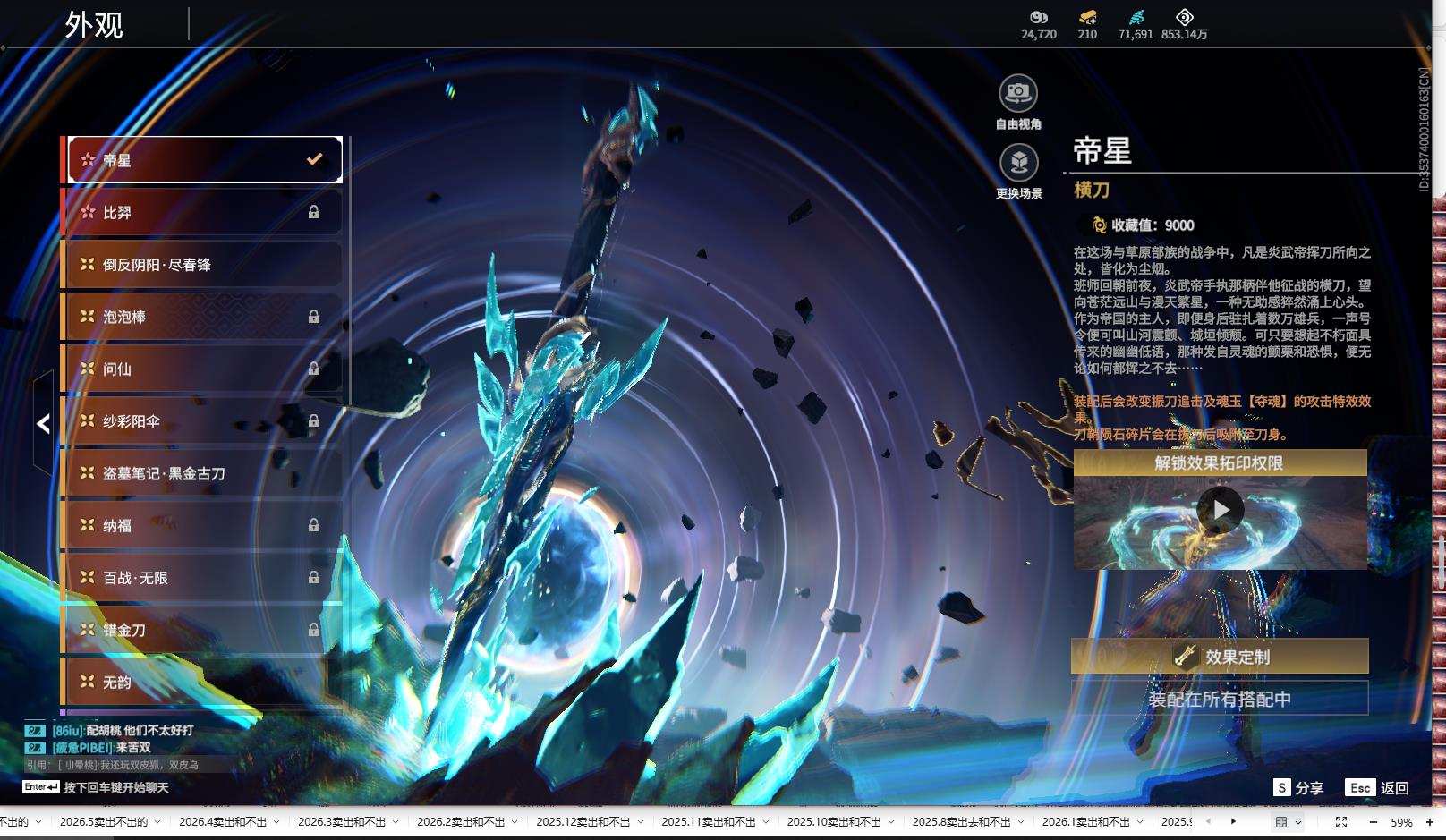The height and width of the screenshot is (840, 1446).
Task: Open the dropdown arrow on 2026.3卖出和不出 tab
Action: point(396,821)
